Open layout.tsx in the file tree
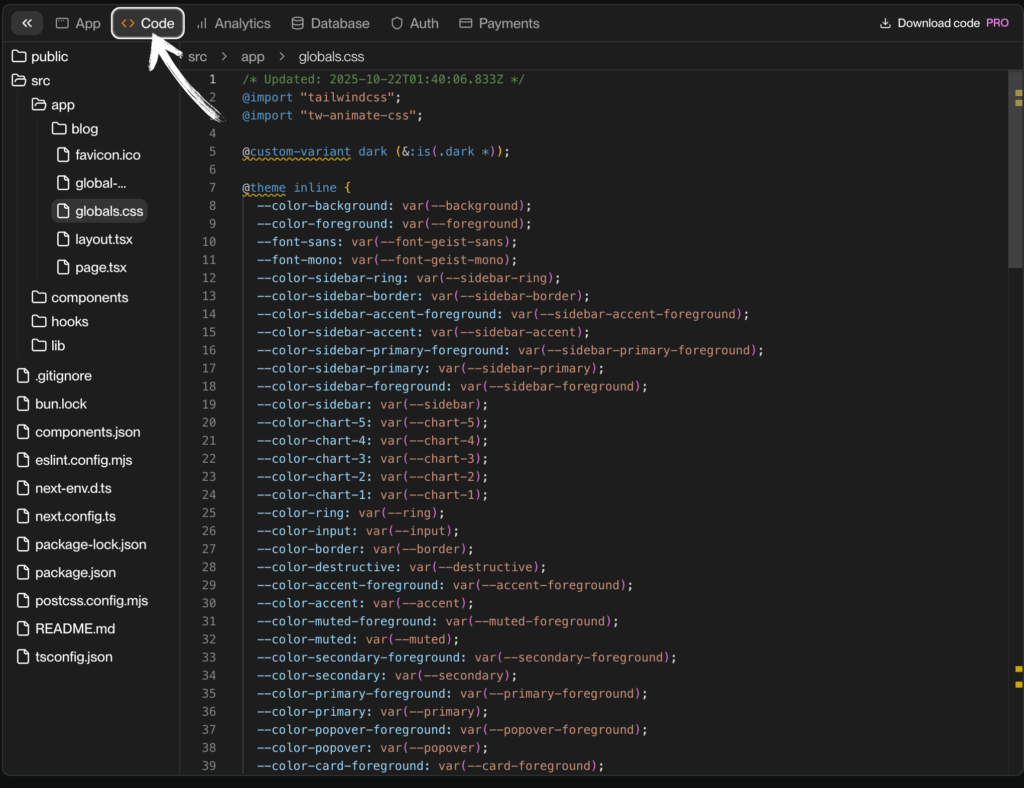This screenshot has height=788, width=1024. pyautogui.click(x=103, y=239)
